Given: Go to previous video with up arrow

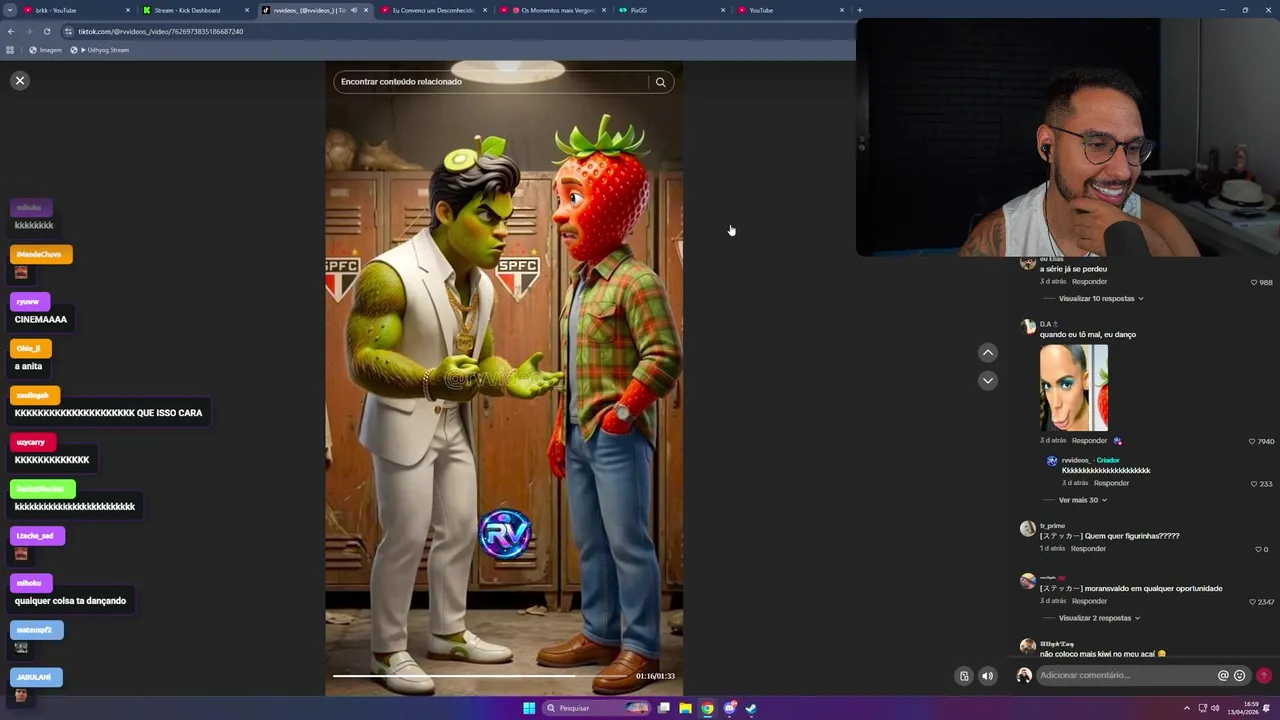Looking at the screenshot, I should pyautogui.click(x=988, y=353).
